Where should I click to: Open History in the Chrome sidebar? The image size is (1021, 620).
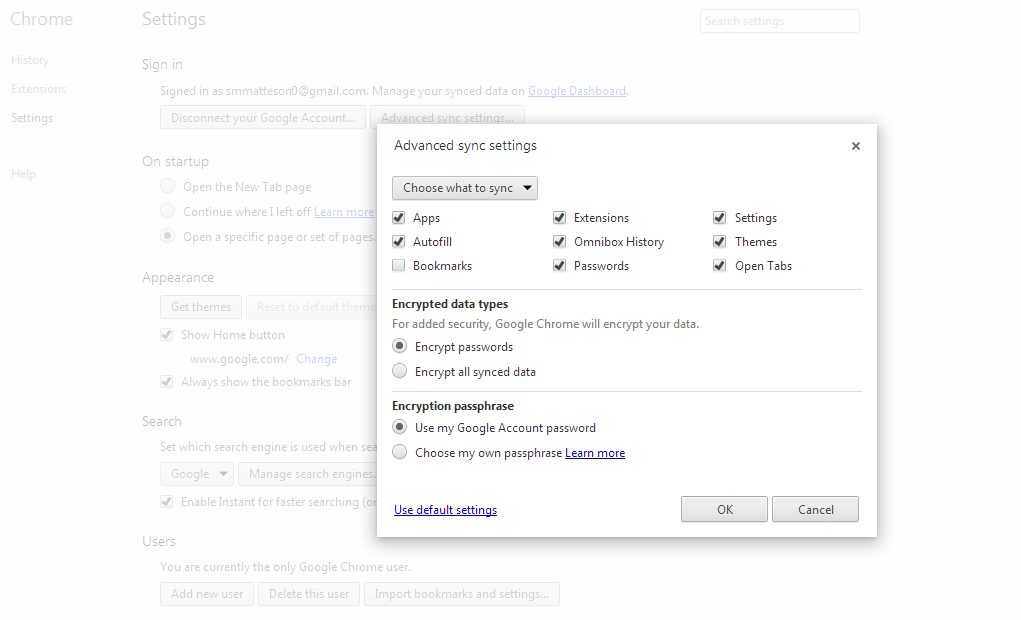pos(30,60)
